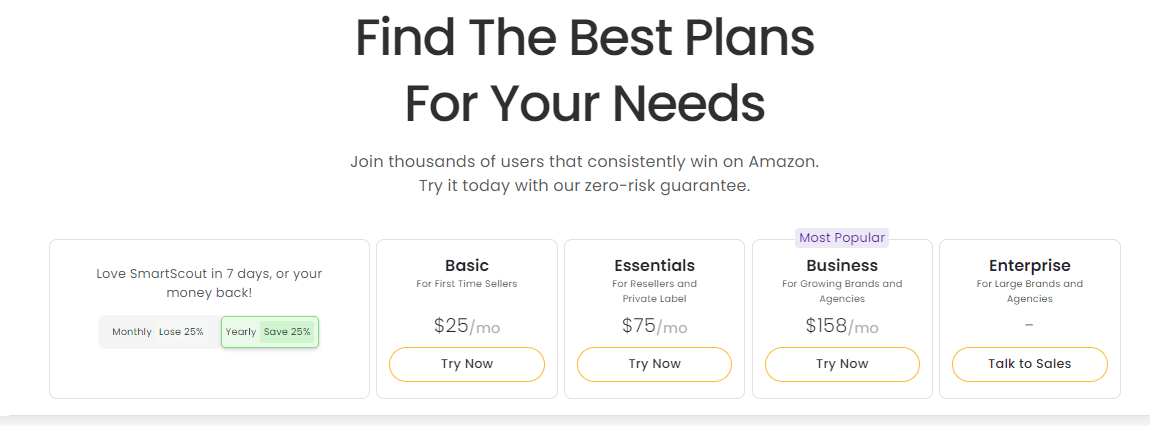Click Try Now under the Basic plan
The height and width of the screenshot is (426, 1150).
[467, 364]
